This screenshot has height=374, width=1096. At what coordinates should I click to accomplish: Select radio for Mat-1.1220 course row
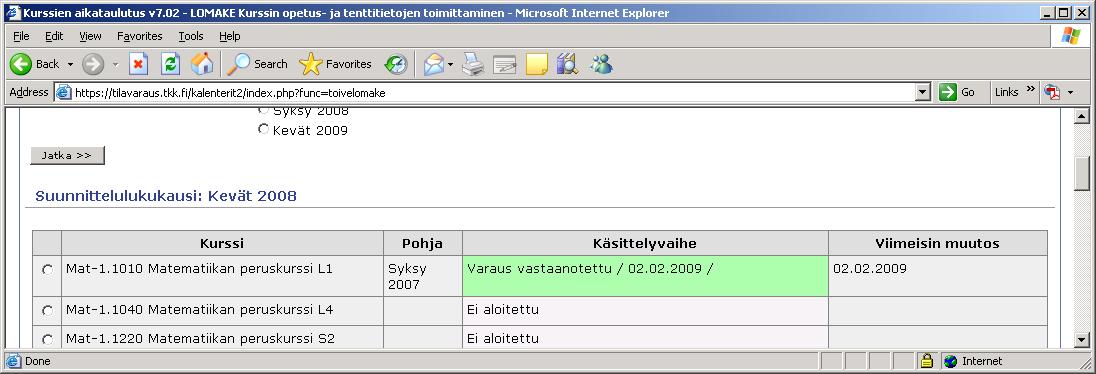[47, 339]
